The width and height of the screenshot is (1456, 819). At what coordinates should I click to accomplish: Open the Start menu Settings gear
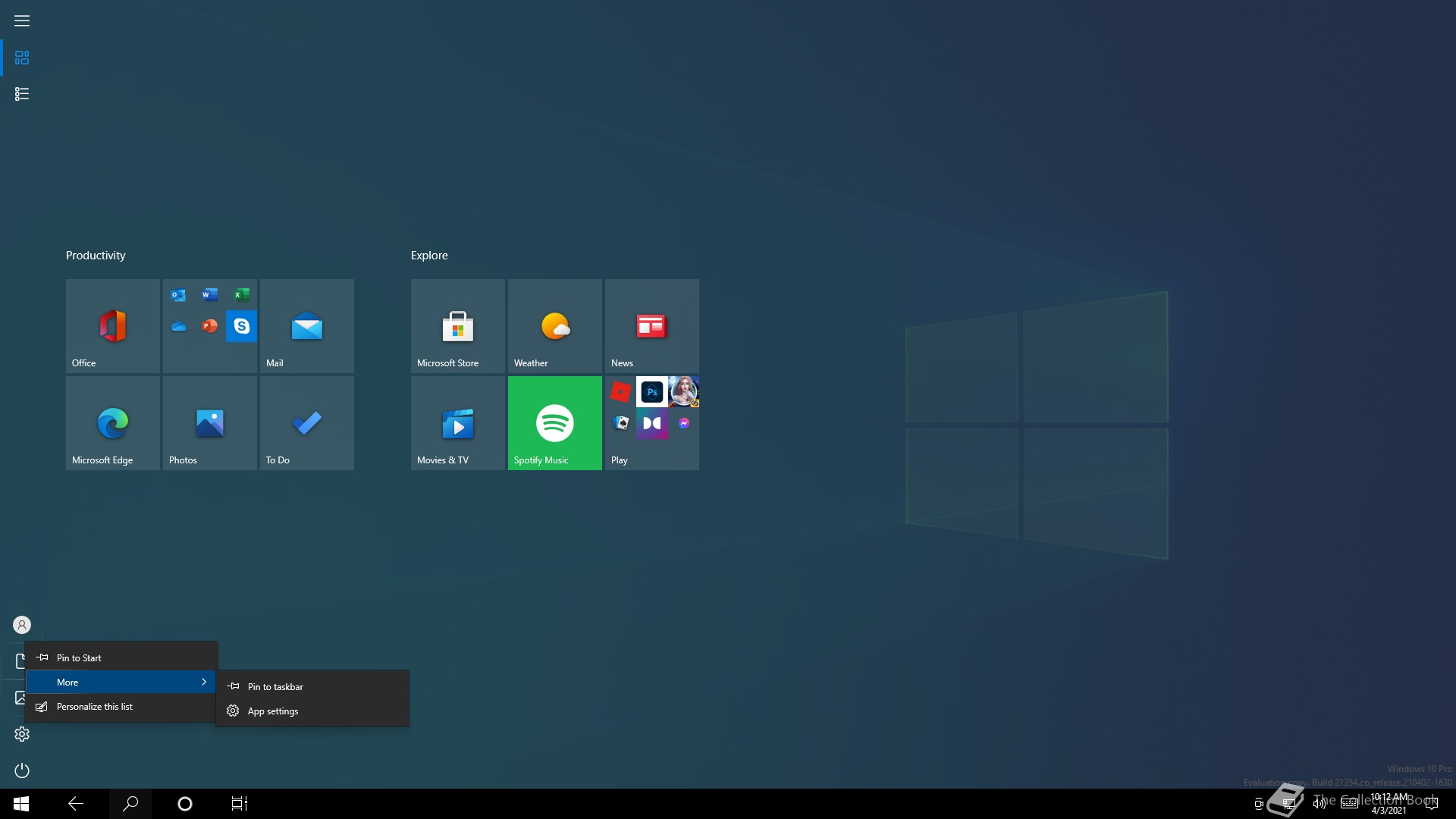click(x=22, y=734)
